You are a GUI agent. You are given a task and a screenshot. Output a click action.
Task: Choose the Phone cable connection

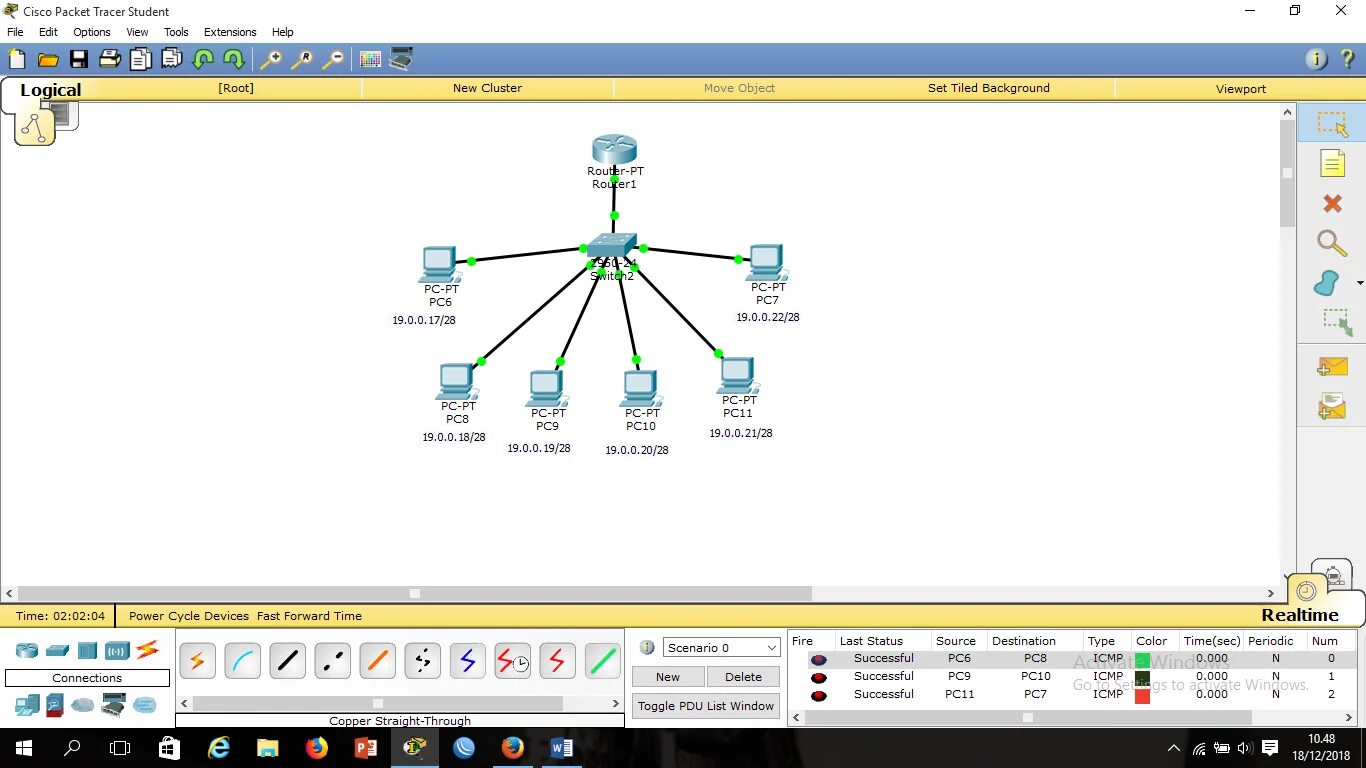click(422, 661)
